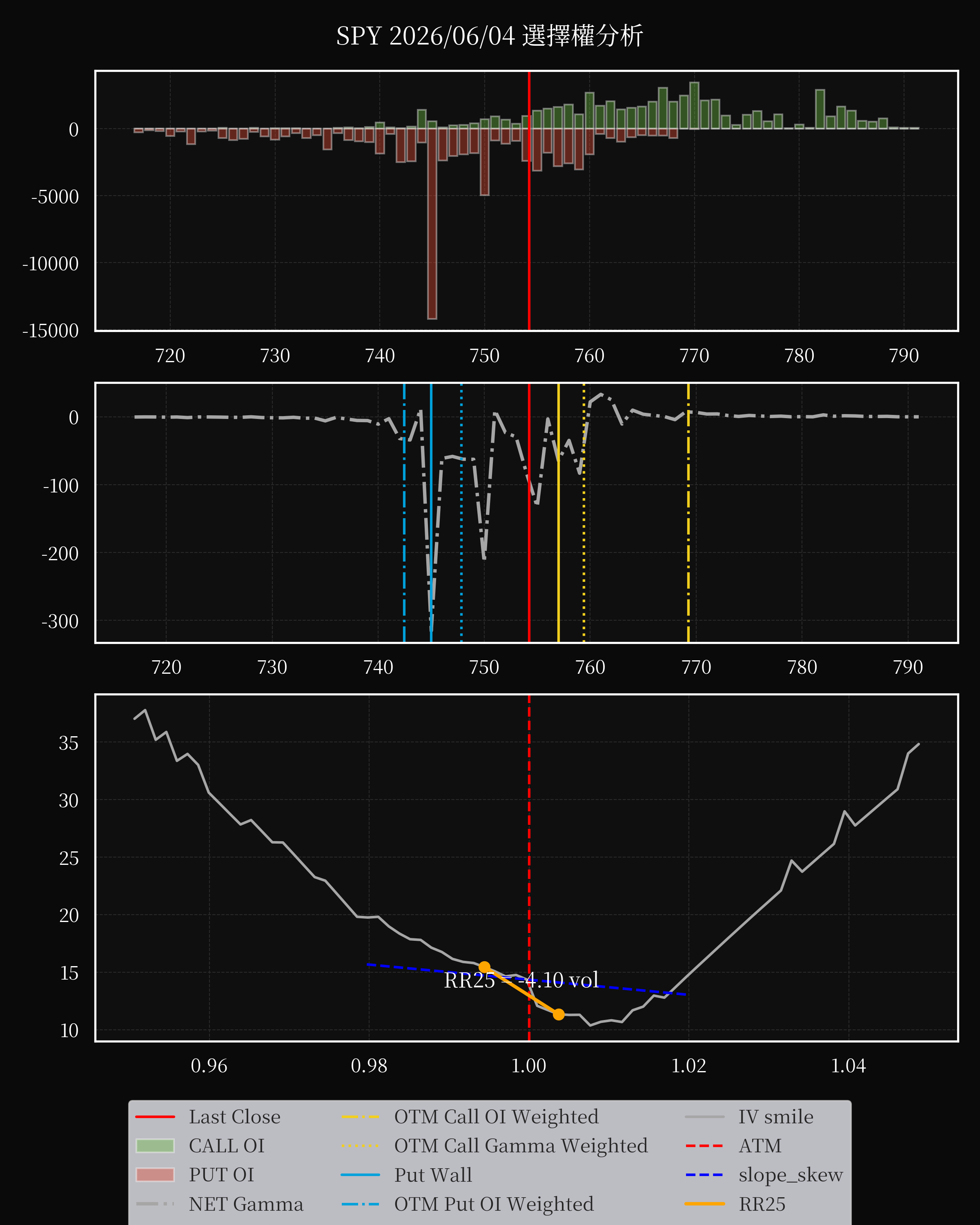Click the 0.96 x-axis label

coord(209,1066)
